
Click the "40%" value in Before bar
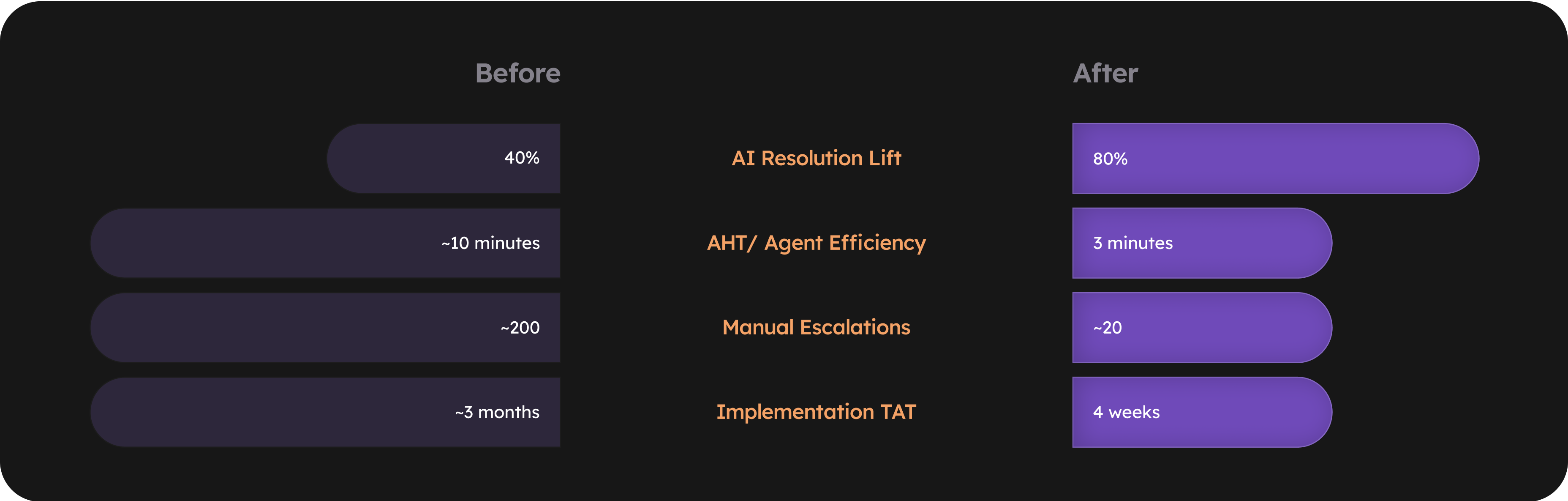(x=522, y=158)
